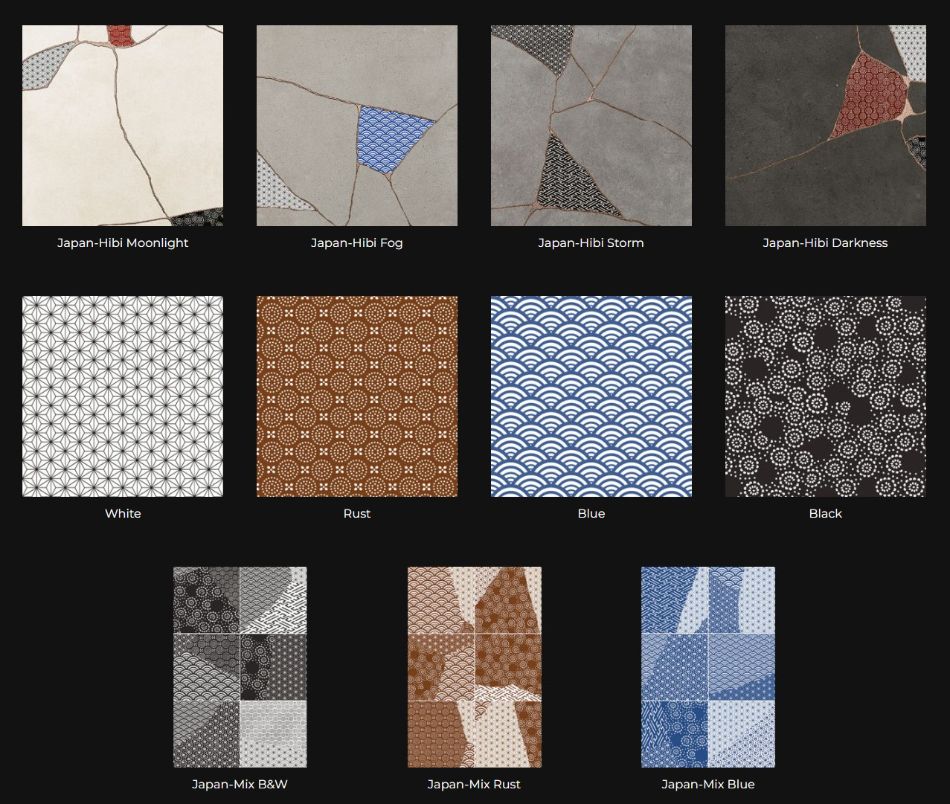Click the "Japan-Mix Rust" caption label
This screenshot has width=950, height=804.
click(474, 784)
